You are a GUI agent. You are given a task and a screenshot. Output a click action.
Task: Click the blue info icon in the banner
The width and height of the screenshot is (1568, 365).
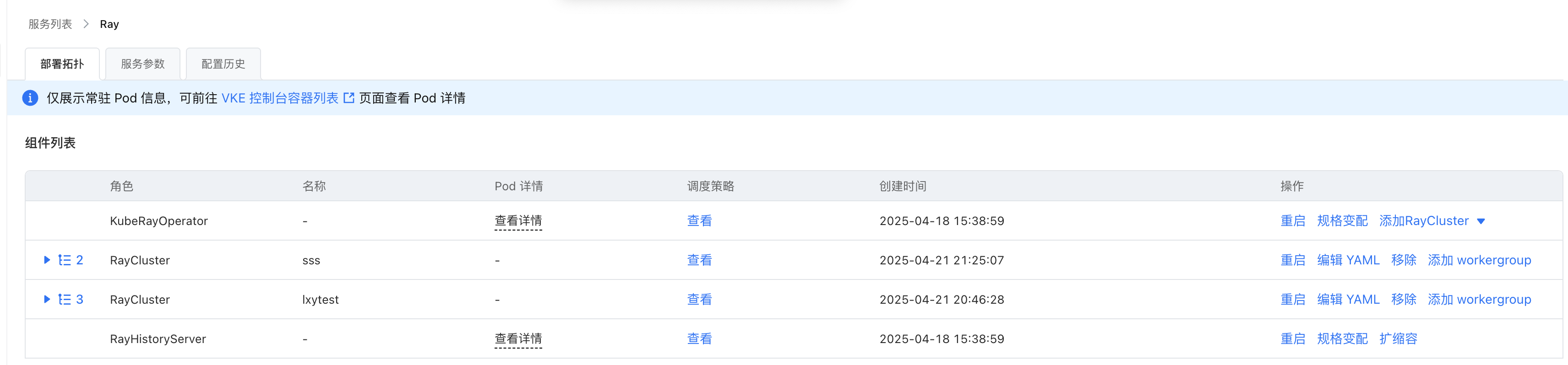click(x=30, y=98)
